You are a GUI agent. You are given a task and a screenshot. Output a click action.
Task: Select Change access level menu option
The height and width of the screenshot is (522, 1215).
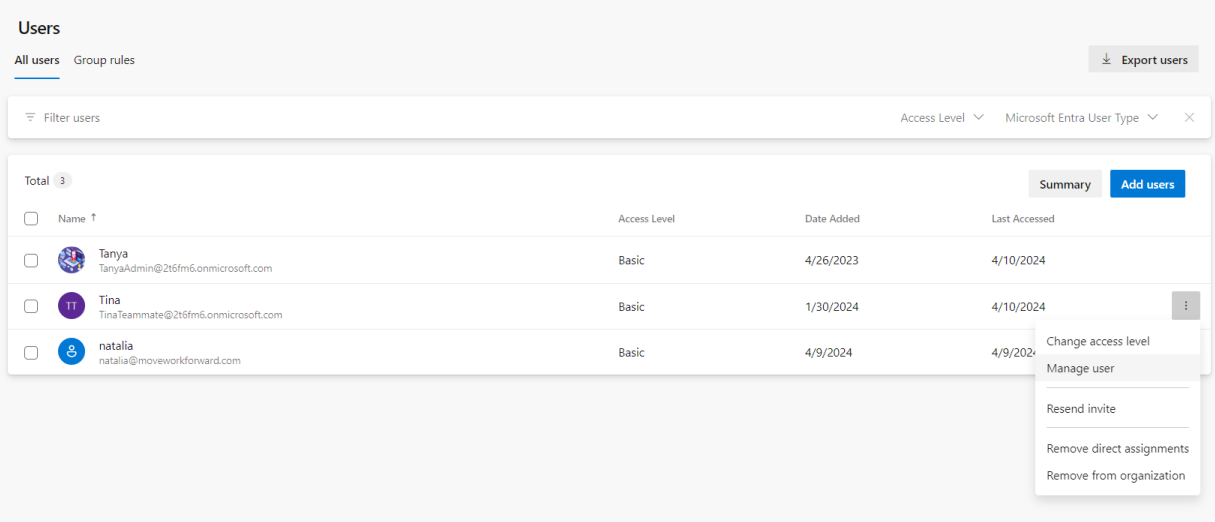tap(1097, 341)
